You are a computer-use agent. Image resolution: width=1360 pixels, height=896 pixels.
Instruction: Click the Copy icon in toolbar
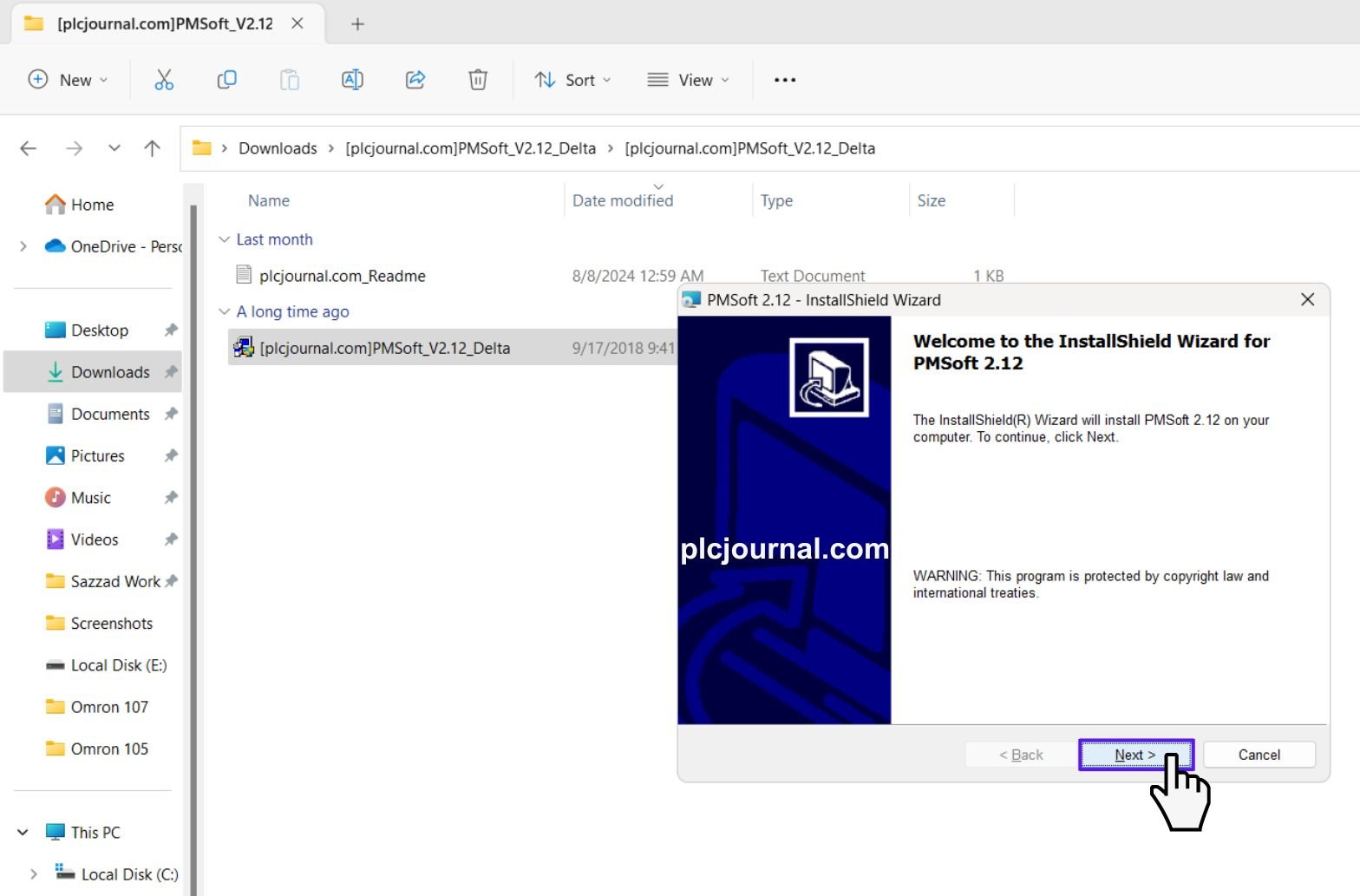pyautogui.click(x=226, y=80)
